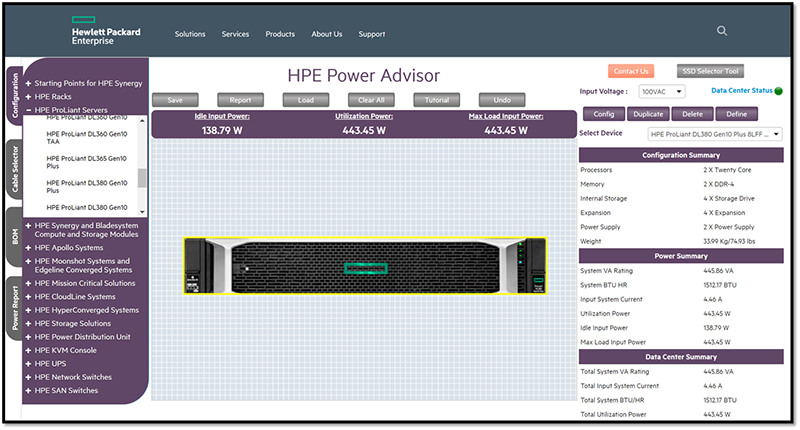
Task: Open the SSD Selector Tool
Action: click(x=710, y=71)
